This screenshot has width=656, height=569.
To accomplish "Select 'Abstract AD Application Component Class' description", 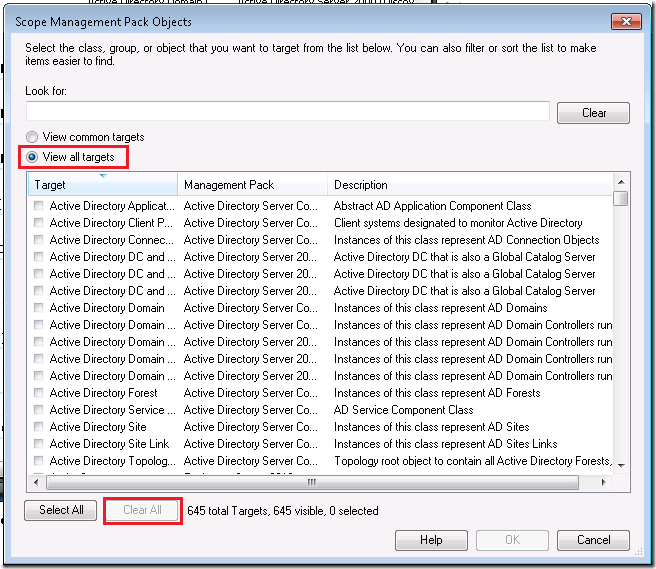I will pyautogui.click(x=432, y=206).
